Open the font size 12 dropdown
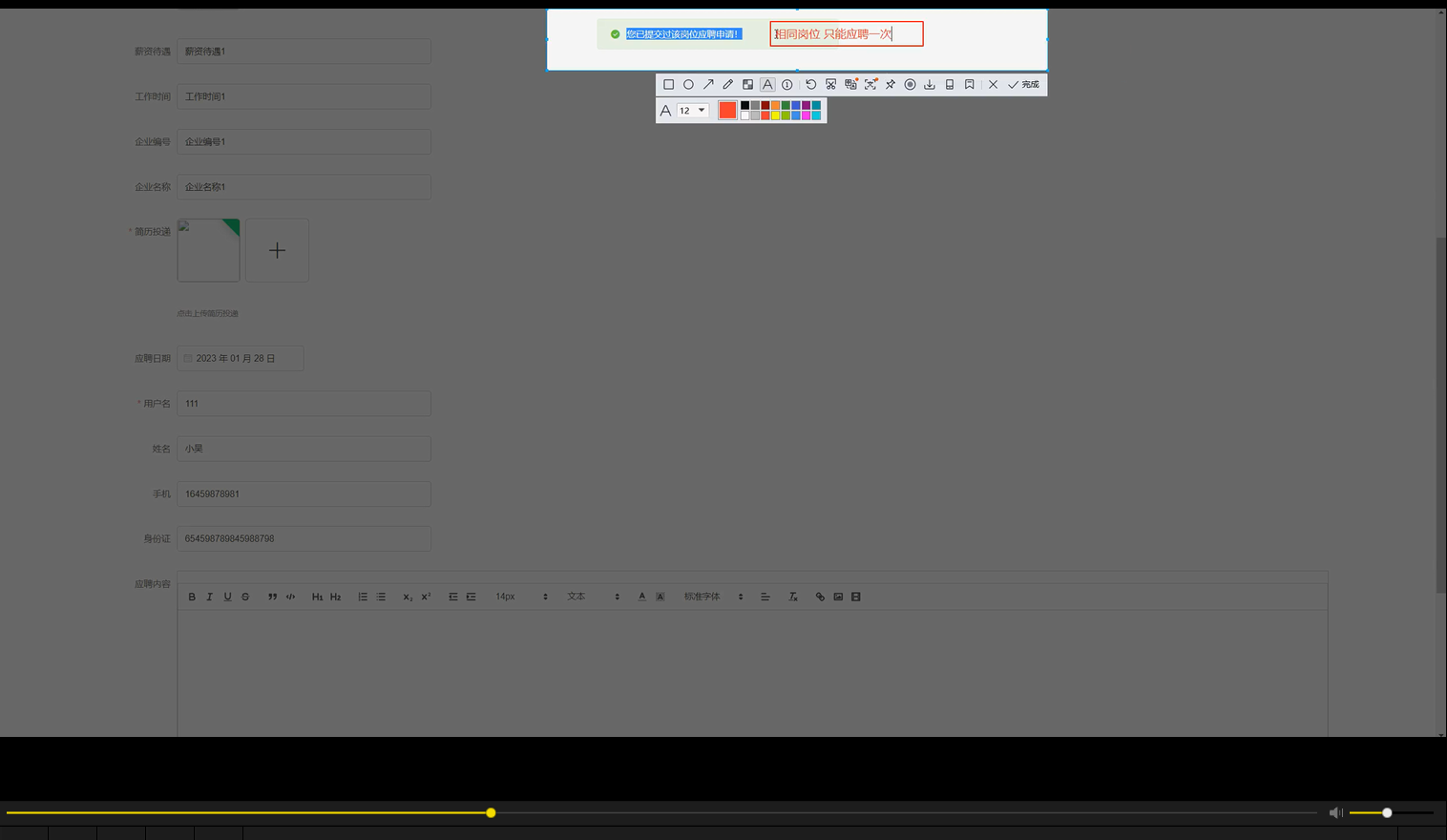This screenshot has width=1447, height=840. [x=693, y=111]
